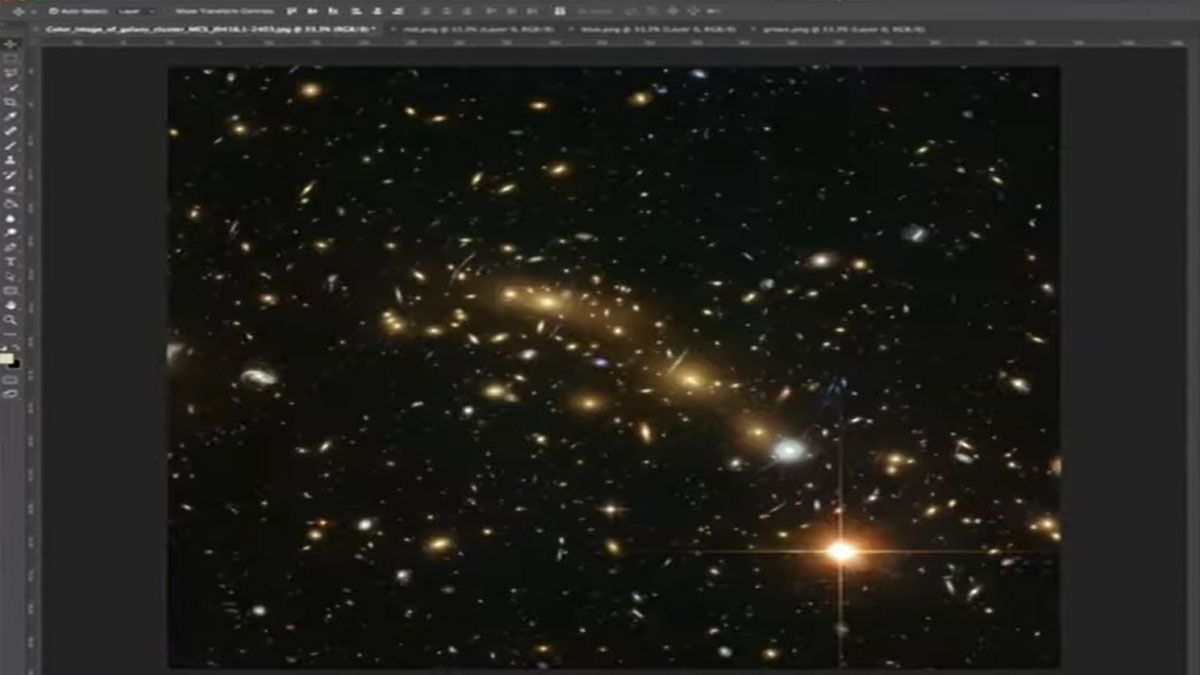The height and width of the screenshot is (675, 1200).
Task: Select the Rectangular Marquee tool
Action: [10, 58]
